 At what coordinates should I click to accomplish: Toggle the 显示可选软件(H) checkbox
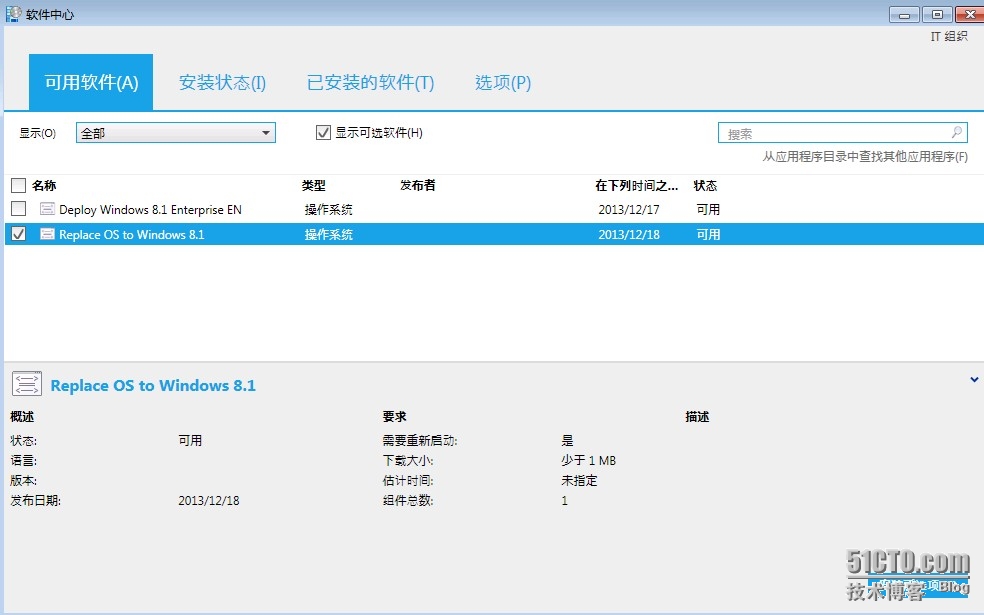point(323,132)
